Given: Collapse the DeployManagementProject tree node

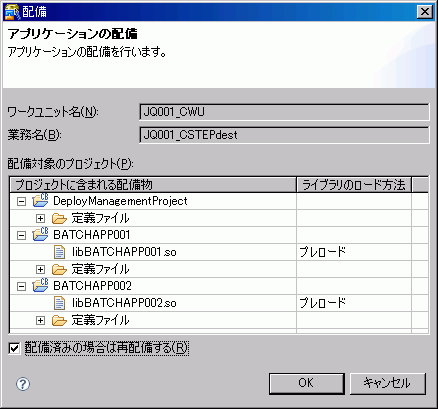Looking at the screenshot, I should 21,201.
